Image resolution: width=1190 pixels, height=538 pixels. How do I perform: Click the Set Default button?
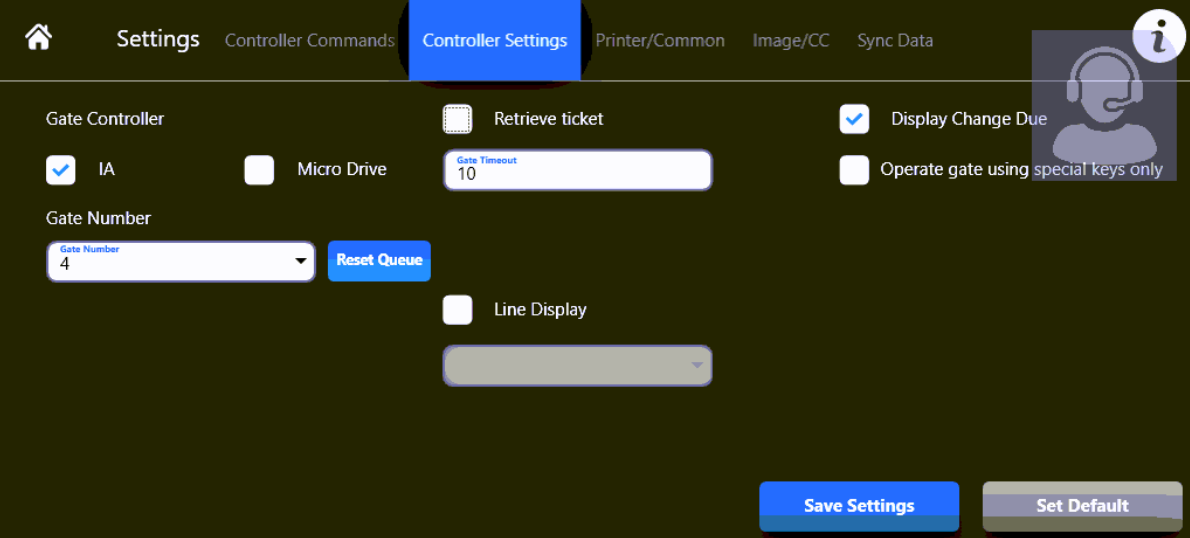(x=1082, y=506)
